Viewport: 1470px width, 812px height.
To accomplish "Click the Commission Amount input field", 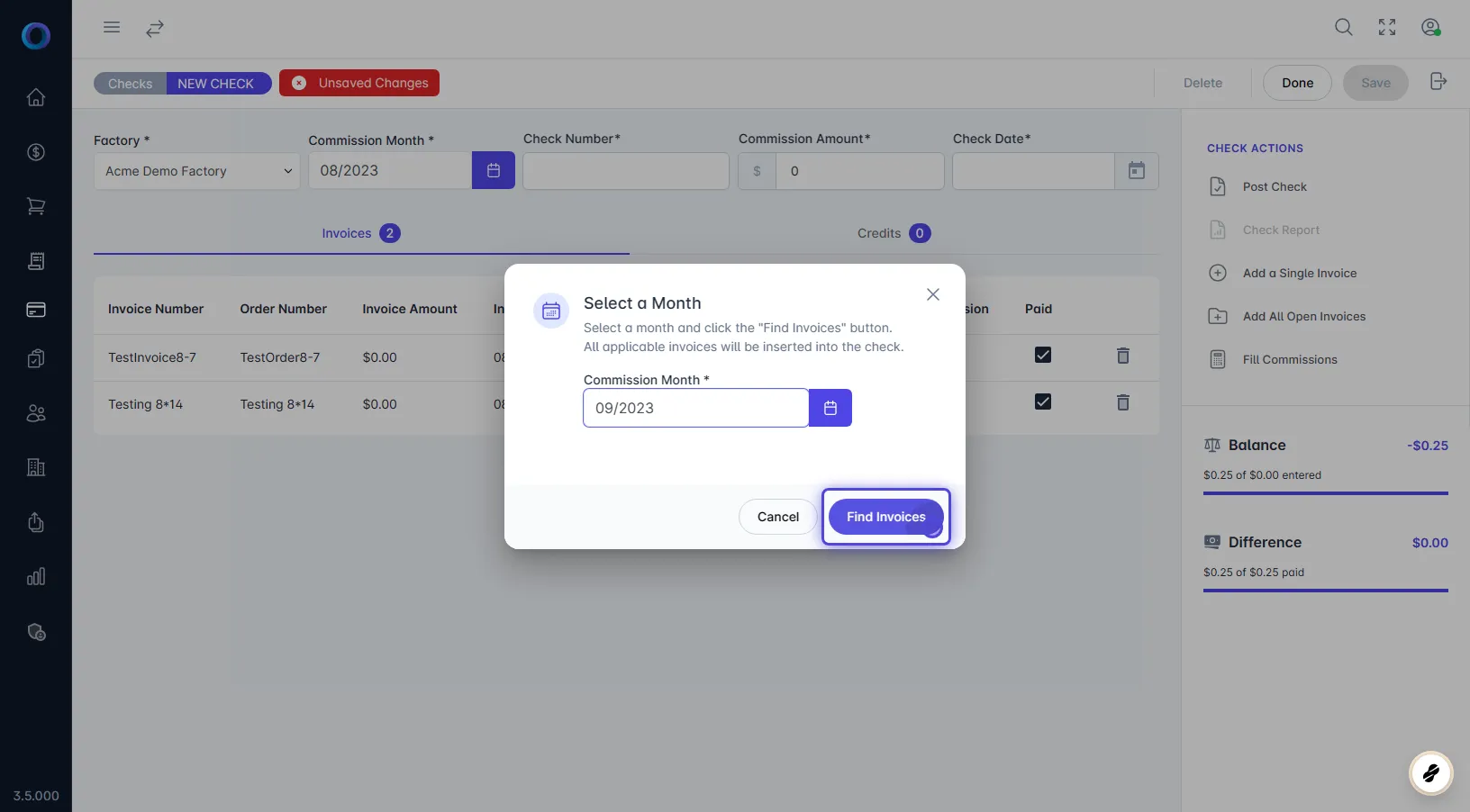I will [860, 171].
